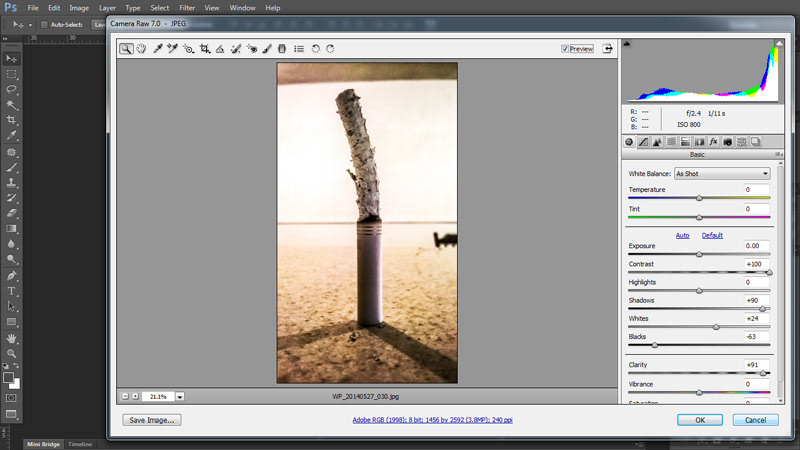Open the Effects fx panel tab
The image size is (800, 450).
[714, 142]
